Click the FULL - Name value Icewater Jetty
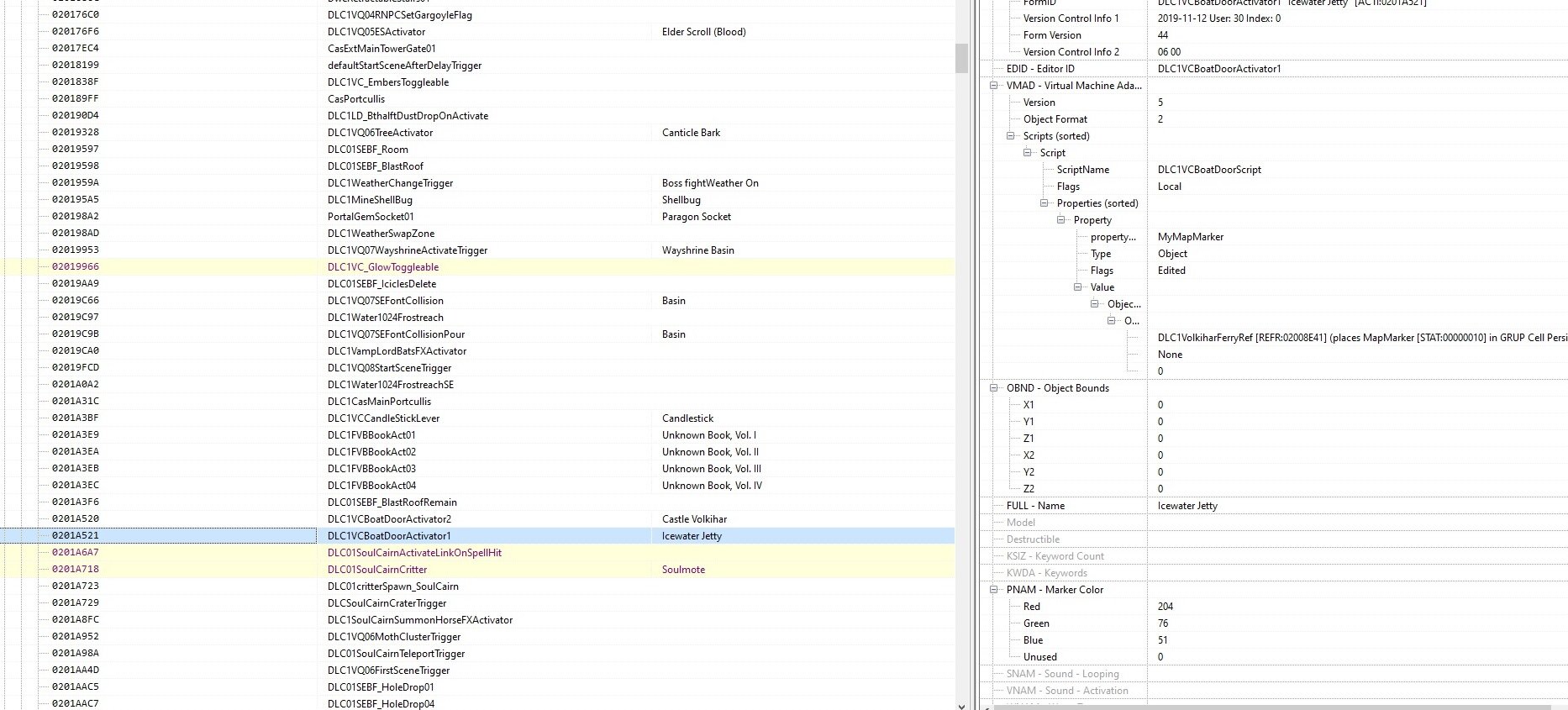 pos(1188,506)
